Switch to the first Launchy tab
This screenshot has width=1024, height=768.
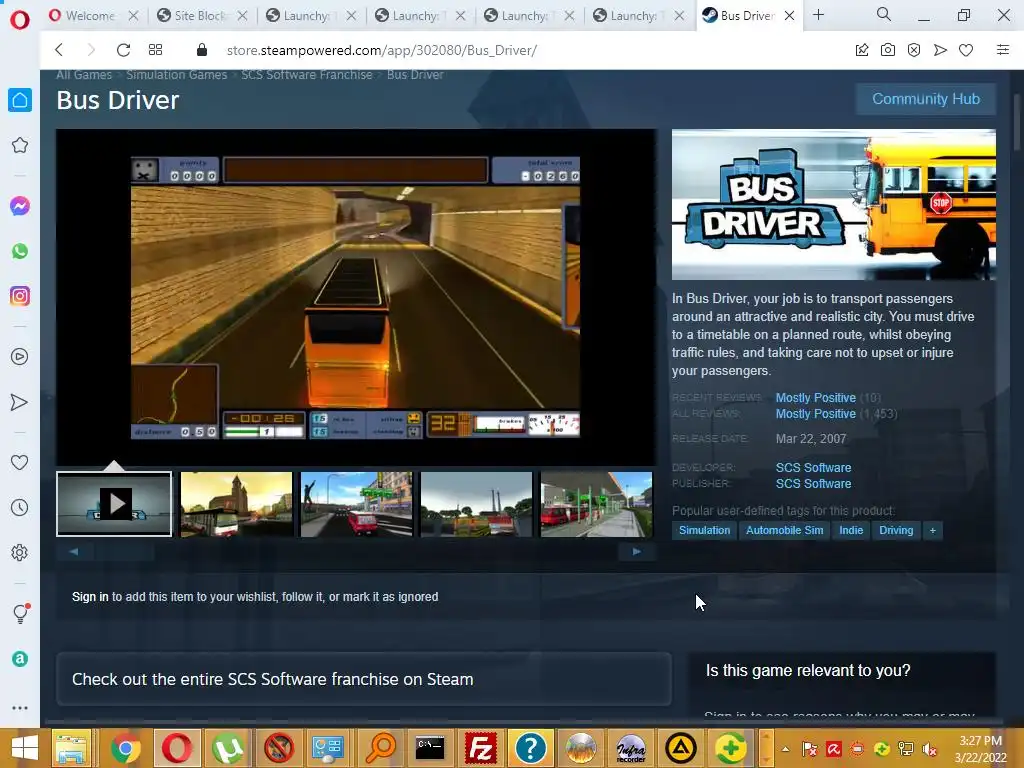click(306, 15)
